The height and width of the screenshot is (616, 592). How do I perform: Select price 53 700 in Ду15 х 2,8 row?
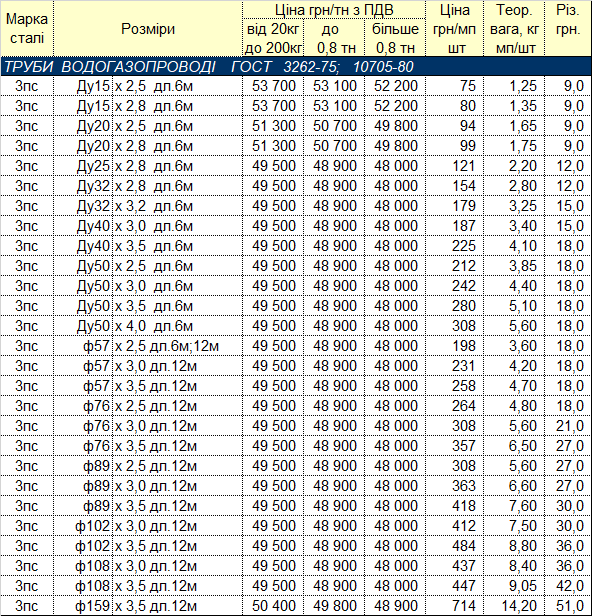273,106
